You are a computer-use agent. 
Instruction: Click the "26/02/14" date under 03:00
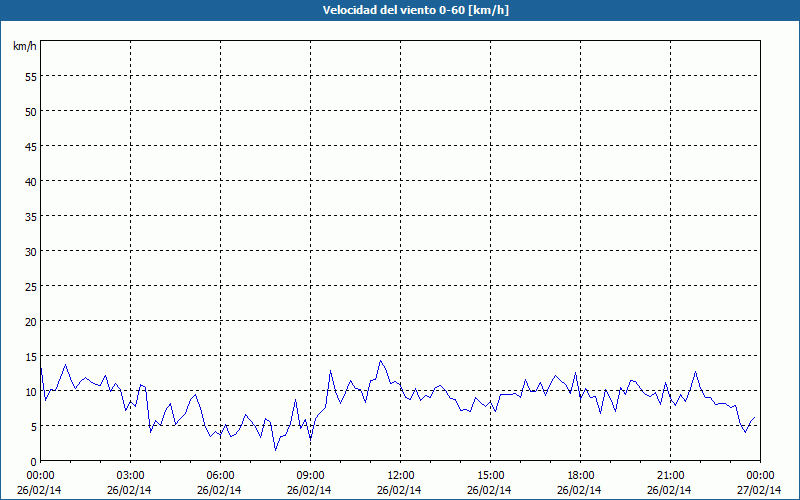[x=129, y=490]
